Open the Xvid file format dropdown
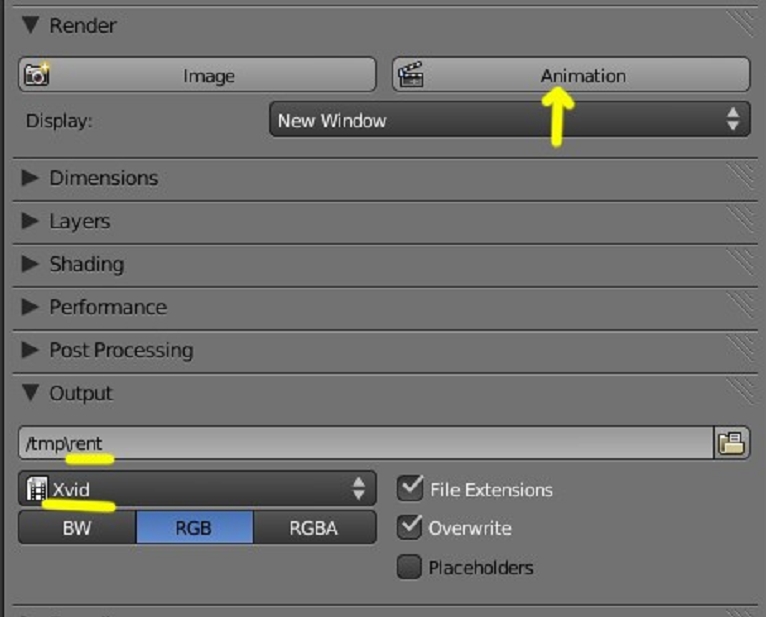Image resolution: width=766 pixels, height=617 pixels. [x=197, y=489]
